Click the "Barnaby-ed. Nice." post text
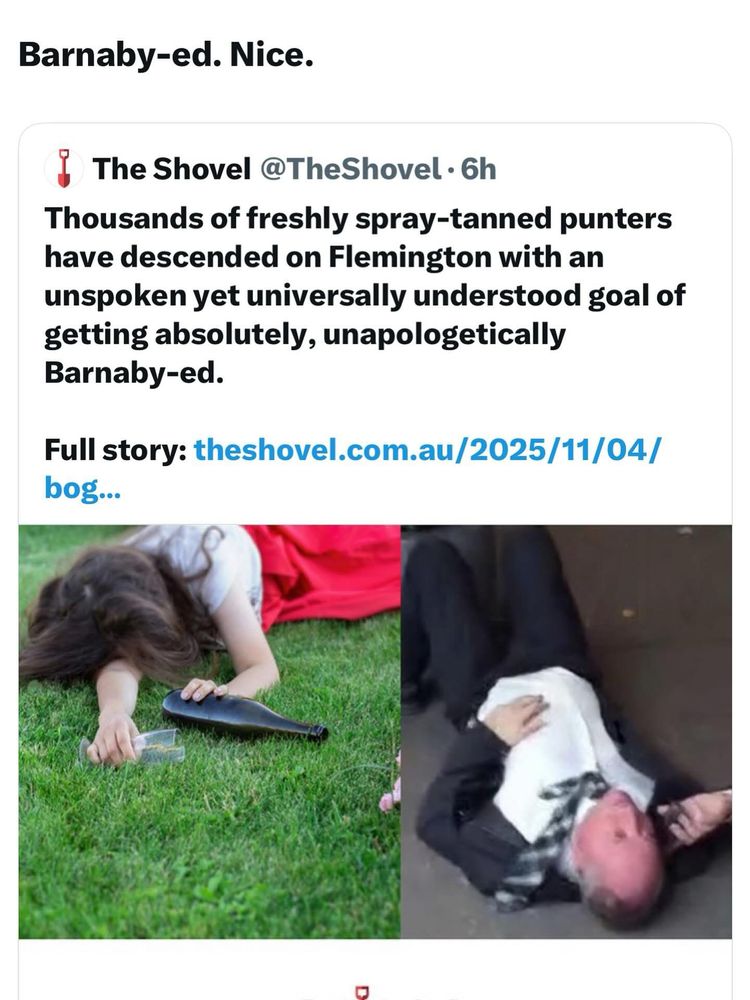The height and width of the screenshot is (1000, 750). (x=166, y=55)
